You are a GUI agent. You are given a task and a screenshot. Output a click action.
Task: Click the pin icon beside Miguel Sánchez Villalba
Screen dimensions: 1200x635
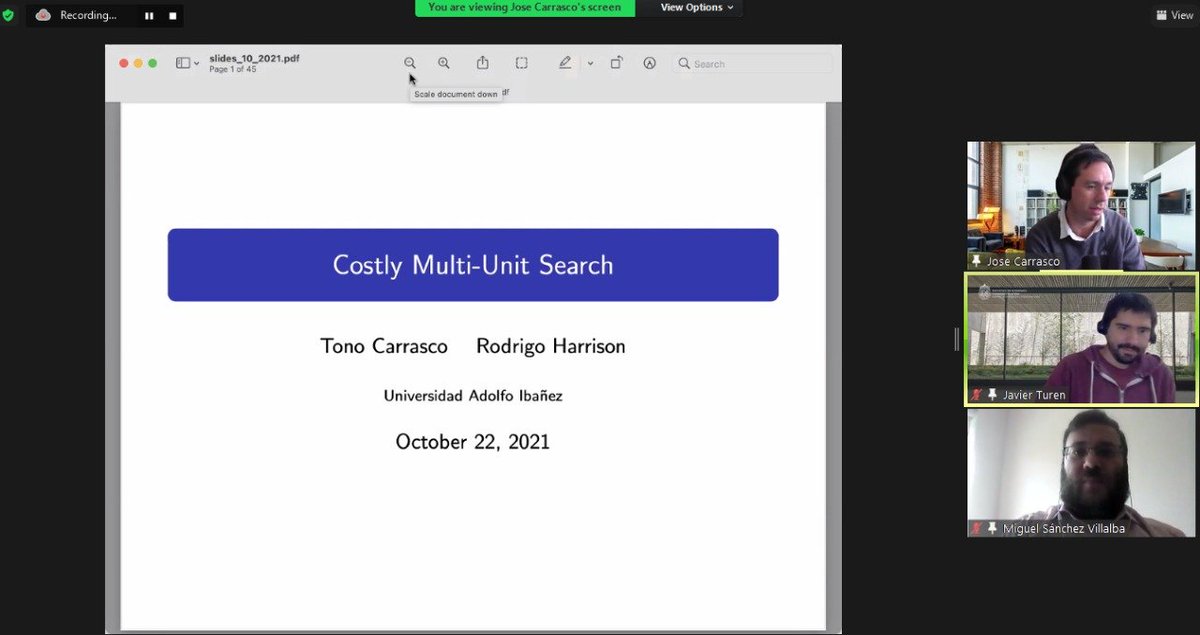tap(992, 528)
